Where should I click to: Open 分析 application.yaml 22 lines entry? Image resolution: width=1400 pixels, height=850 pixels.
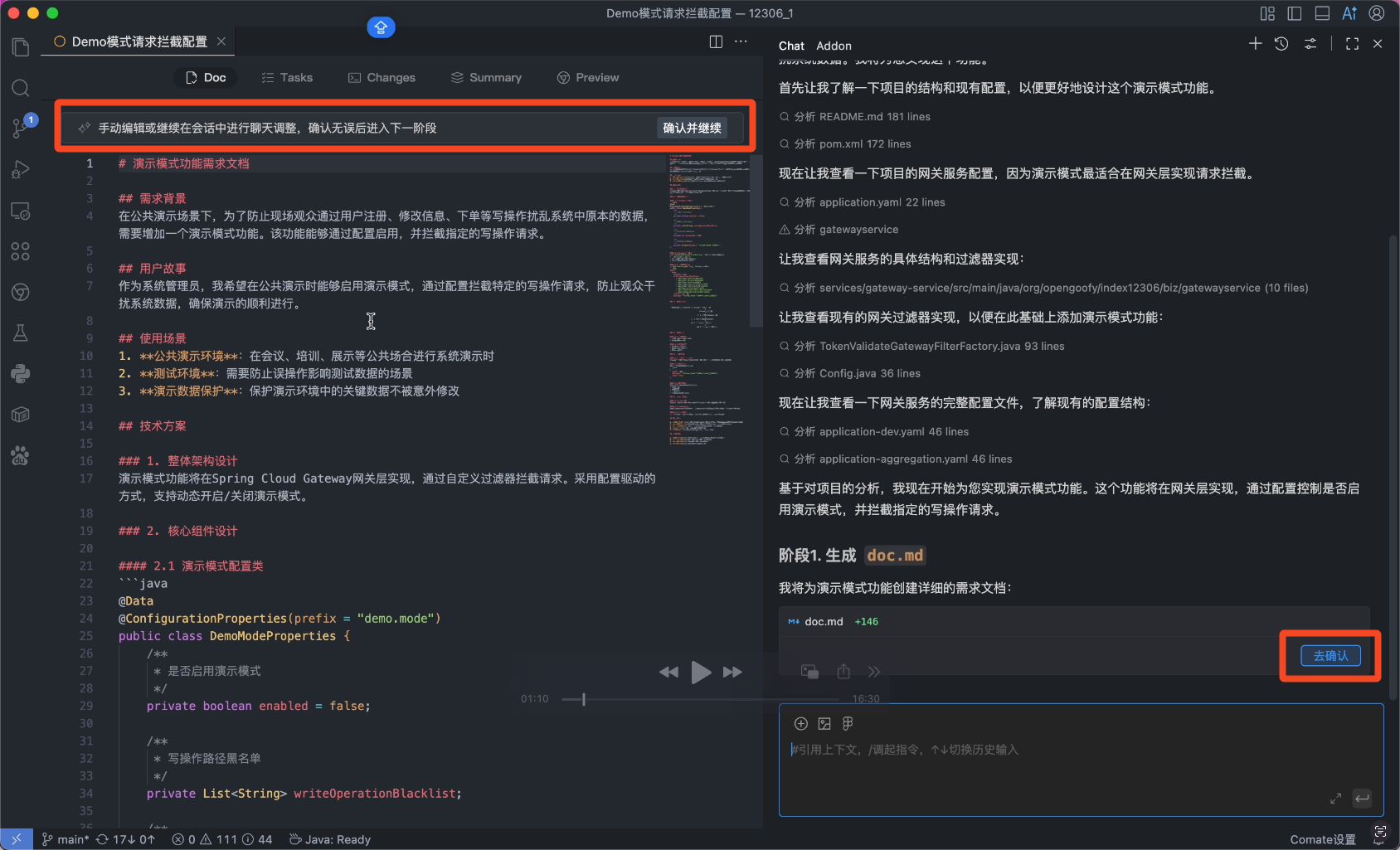pos(863,202)
